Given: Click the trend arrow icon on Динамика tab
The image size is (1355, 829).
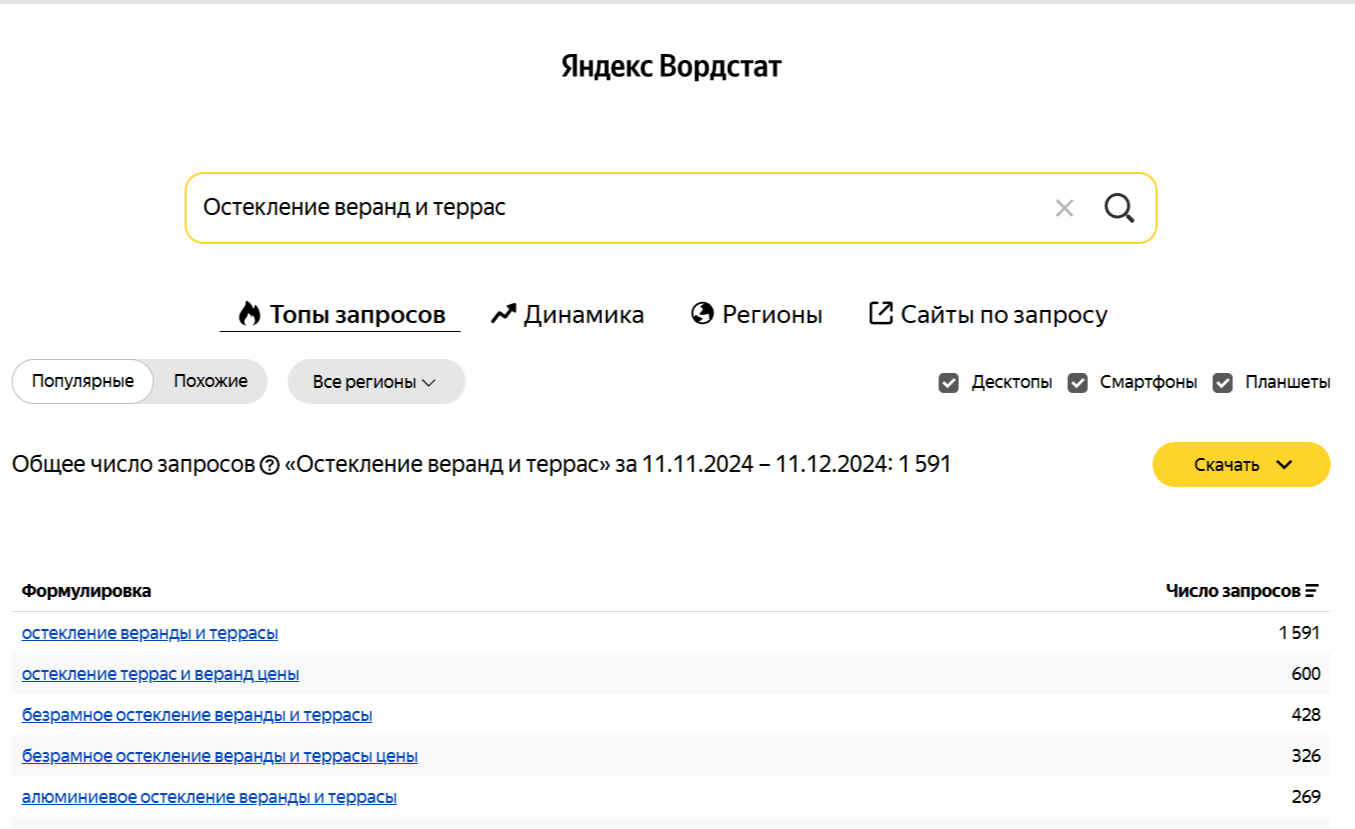Looking at the screenshot, I should tap(503, 315).
